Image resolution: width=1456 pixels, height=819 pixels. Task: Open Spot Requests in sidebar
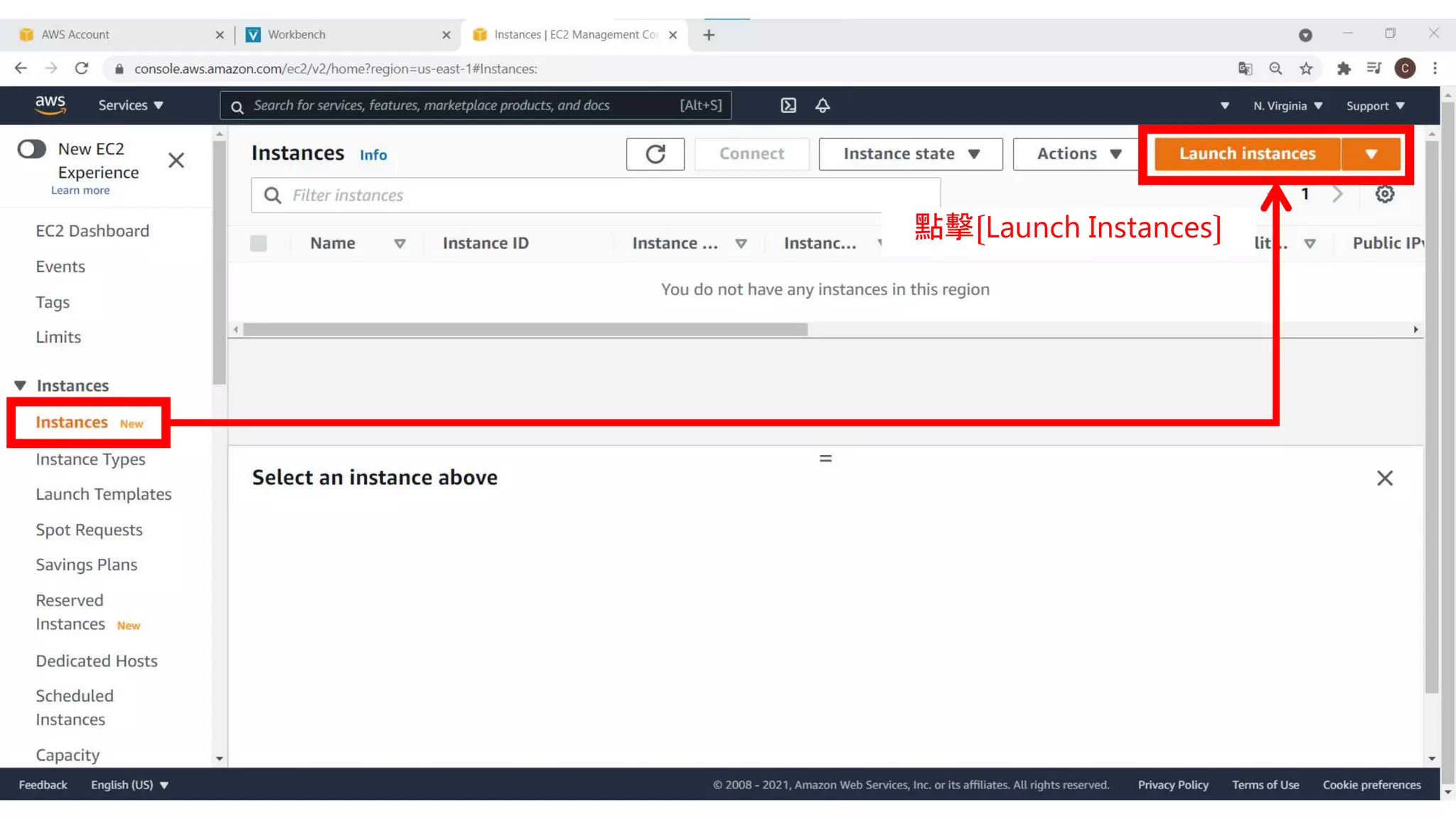(x=89, y=530)
